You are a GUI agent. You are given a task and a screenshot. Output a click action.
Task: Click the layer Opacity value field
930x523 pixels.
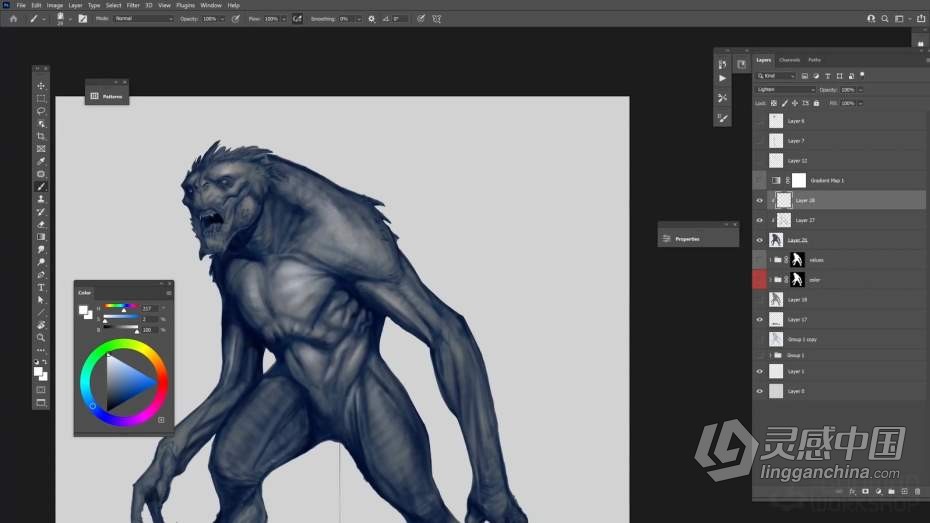pyautogui.click(x=848, y=90)
